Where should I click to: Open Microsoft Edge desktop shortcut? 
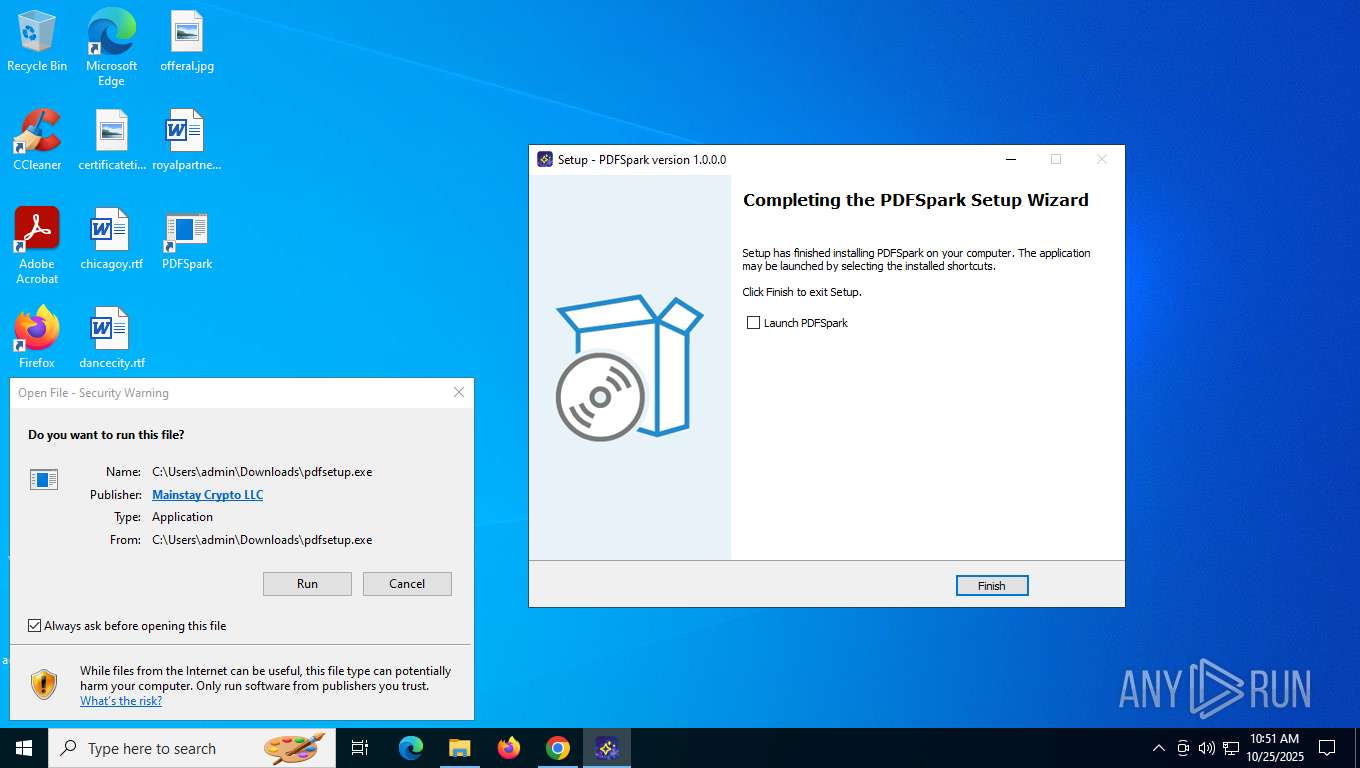111,48
